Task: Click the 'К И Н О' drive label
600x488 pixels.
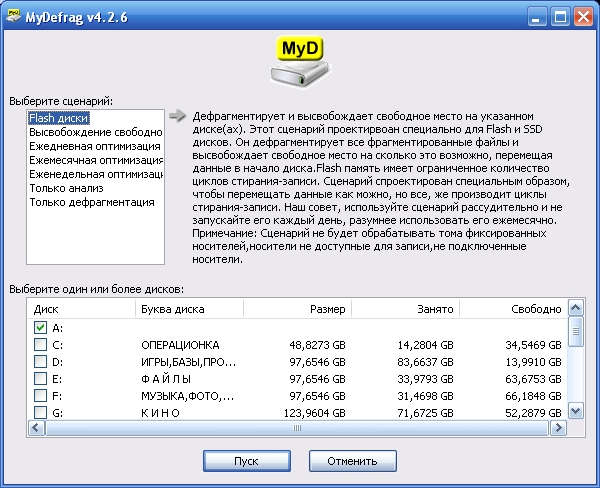Action: (160, 413)
